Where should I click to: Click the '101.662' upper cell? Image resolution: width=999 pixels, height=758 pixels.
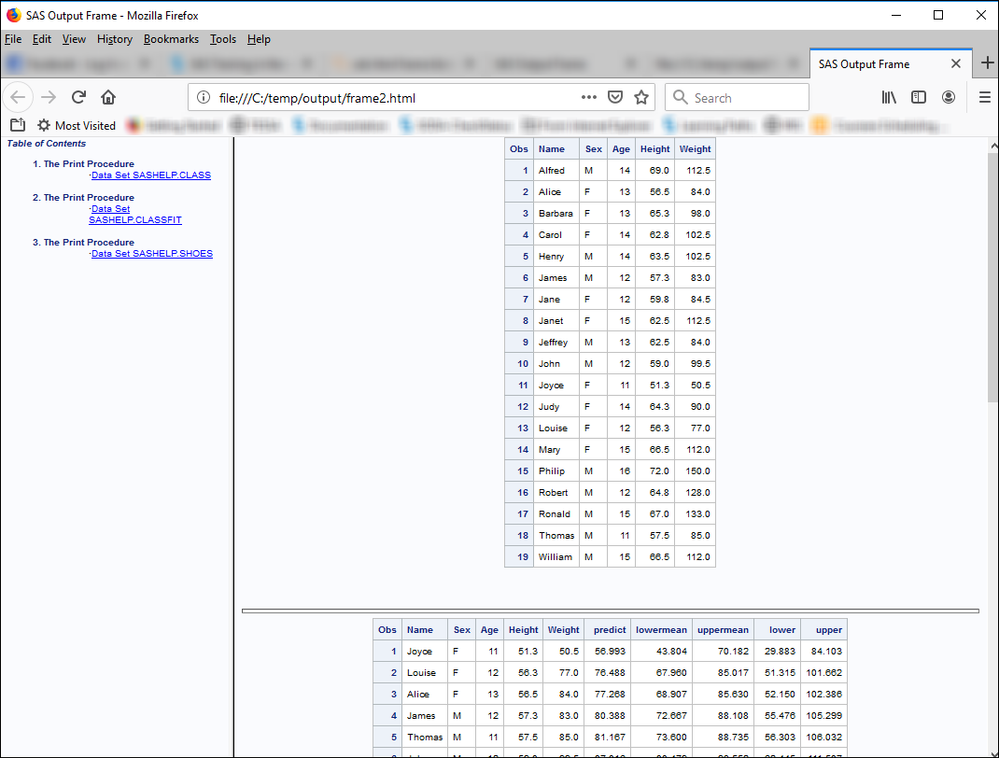click(824, 673)
